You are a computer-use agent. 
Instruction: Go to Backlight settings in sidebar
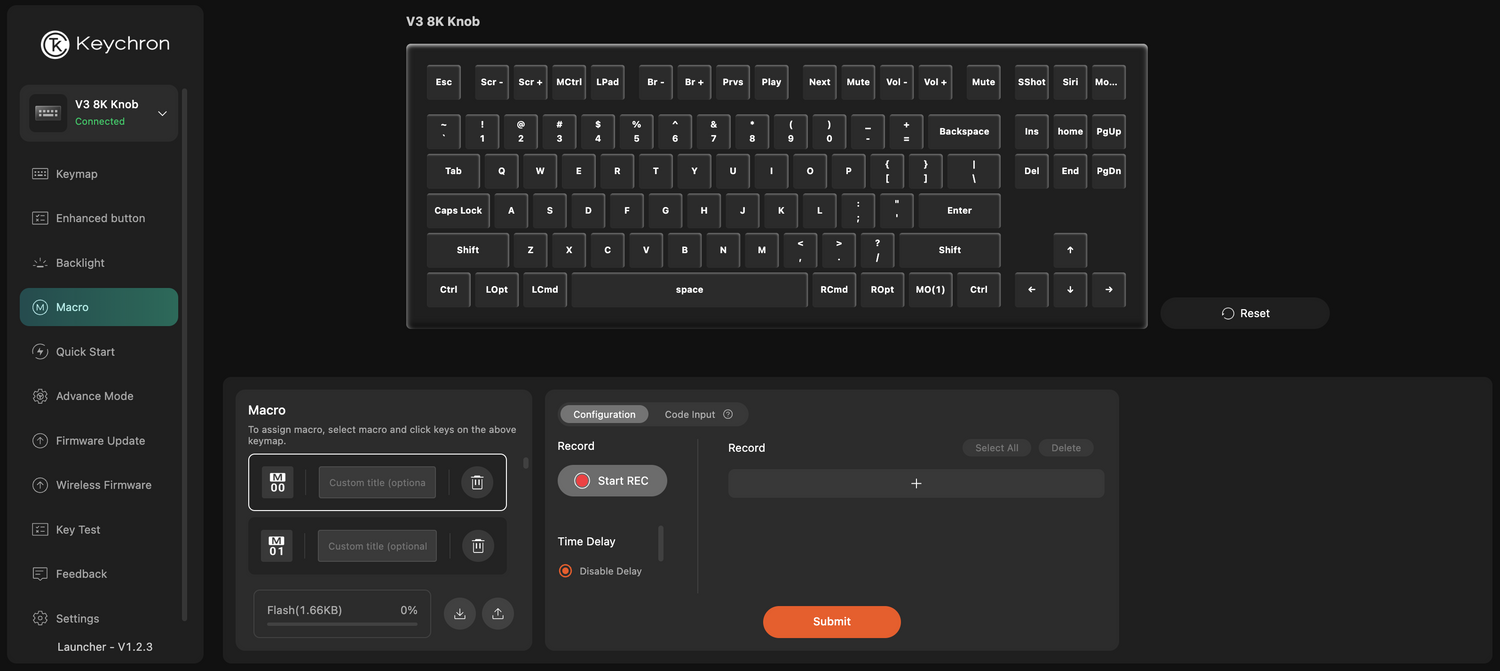pos(80,263)
